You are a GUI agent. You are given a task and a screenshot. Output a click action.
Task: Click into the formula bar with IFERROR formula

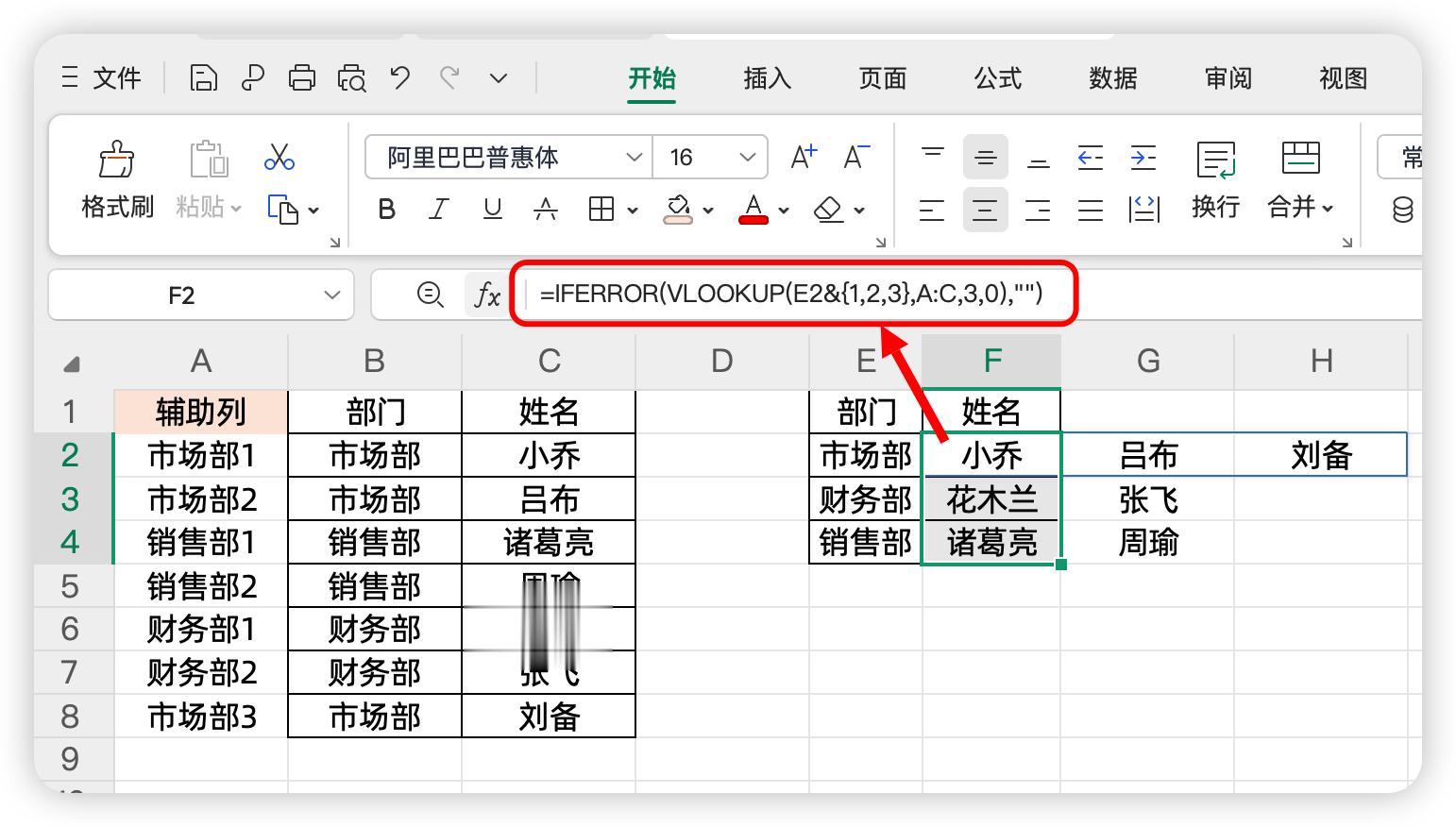pyautogui.click(x=791, y=295)
